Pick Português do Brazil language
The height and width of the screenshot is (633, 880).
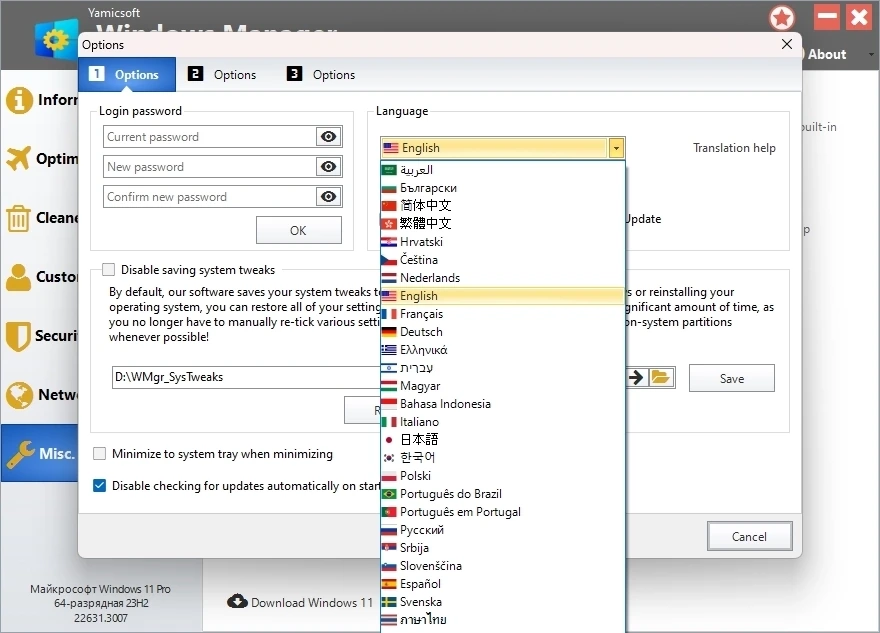point(503,494)
